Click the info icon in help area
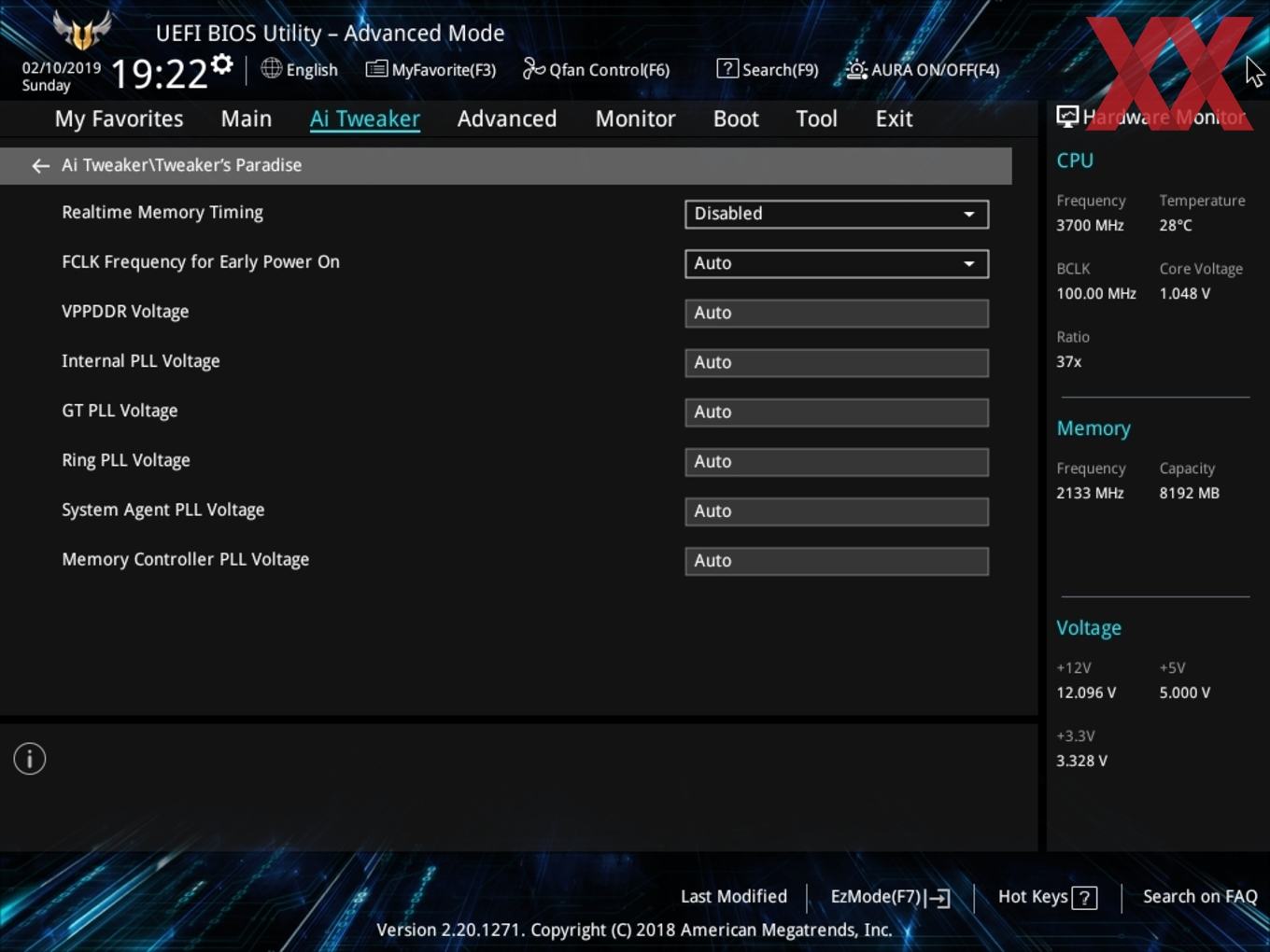1270x952 pixels. pos(30,759)
